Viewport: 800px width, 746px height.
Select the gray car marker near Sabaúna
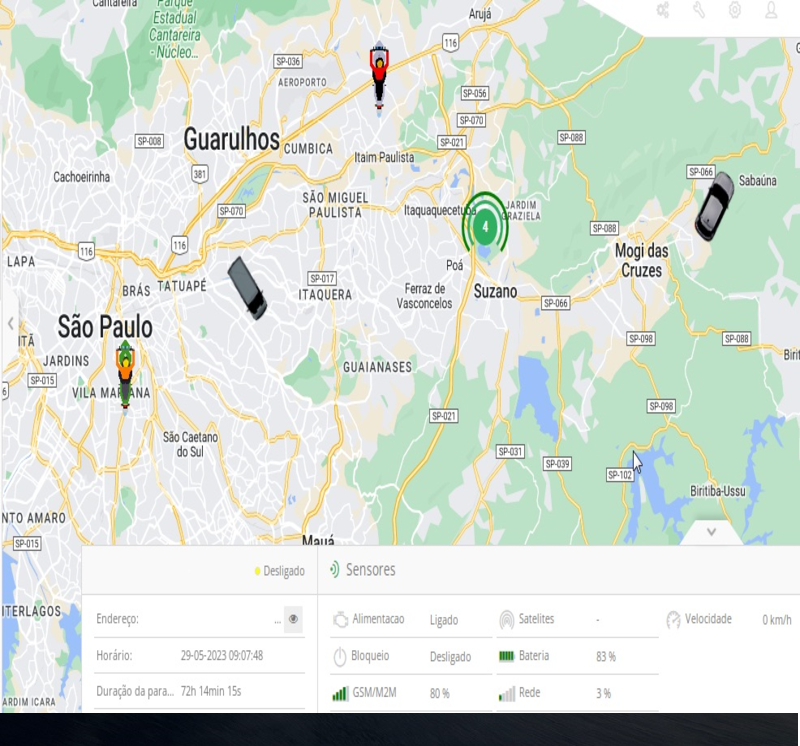point(714,206)
